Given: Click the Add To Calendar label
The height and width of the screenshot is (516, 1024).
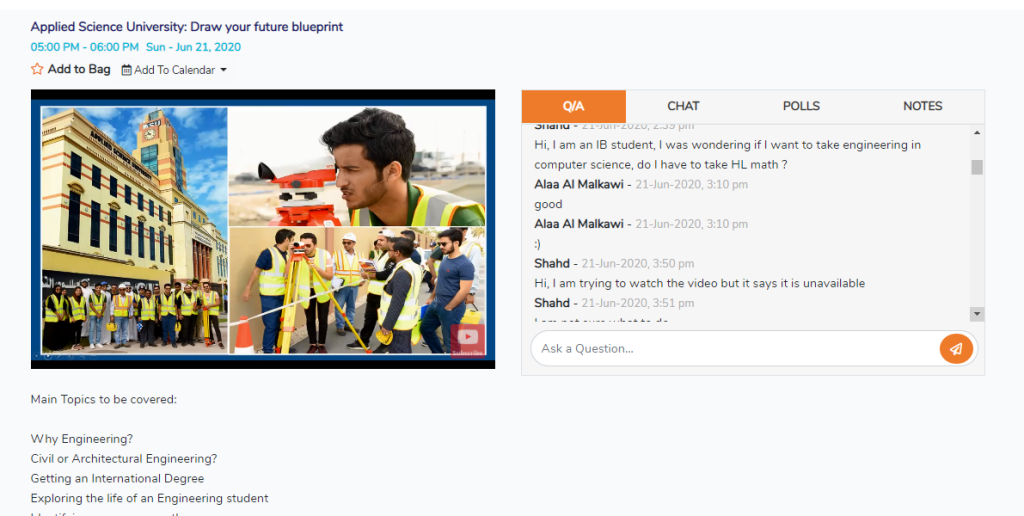Looking at the screenshot, I should click(174, 70).
